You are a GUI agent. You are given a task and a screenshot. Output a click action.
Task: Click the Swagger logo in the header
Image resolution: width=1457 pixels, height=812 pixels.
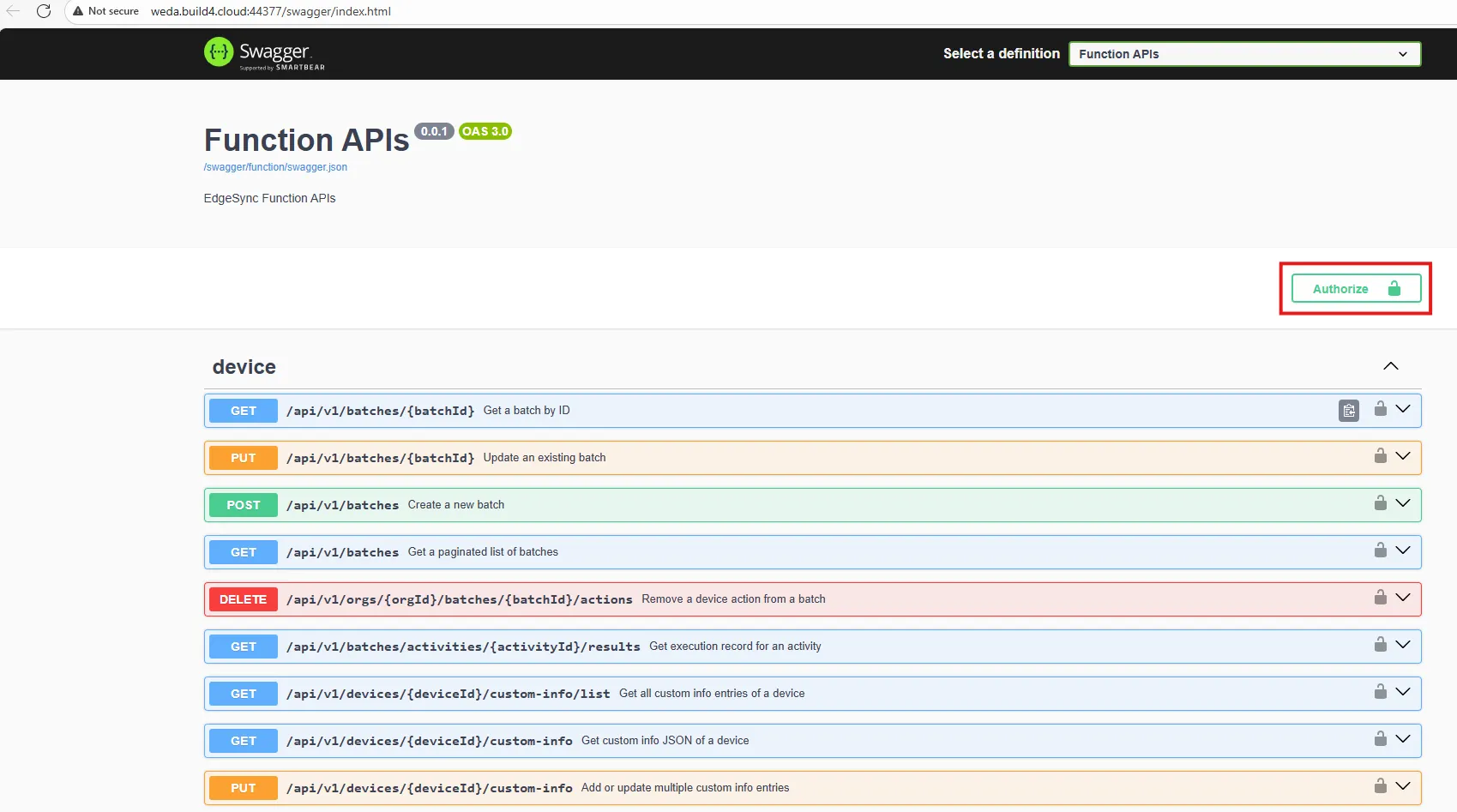[x=264, y=53]
